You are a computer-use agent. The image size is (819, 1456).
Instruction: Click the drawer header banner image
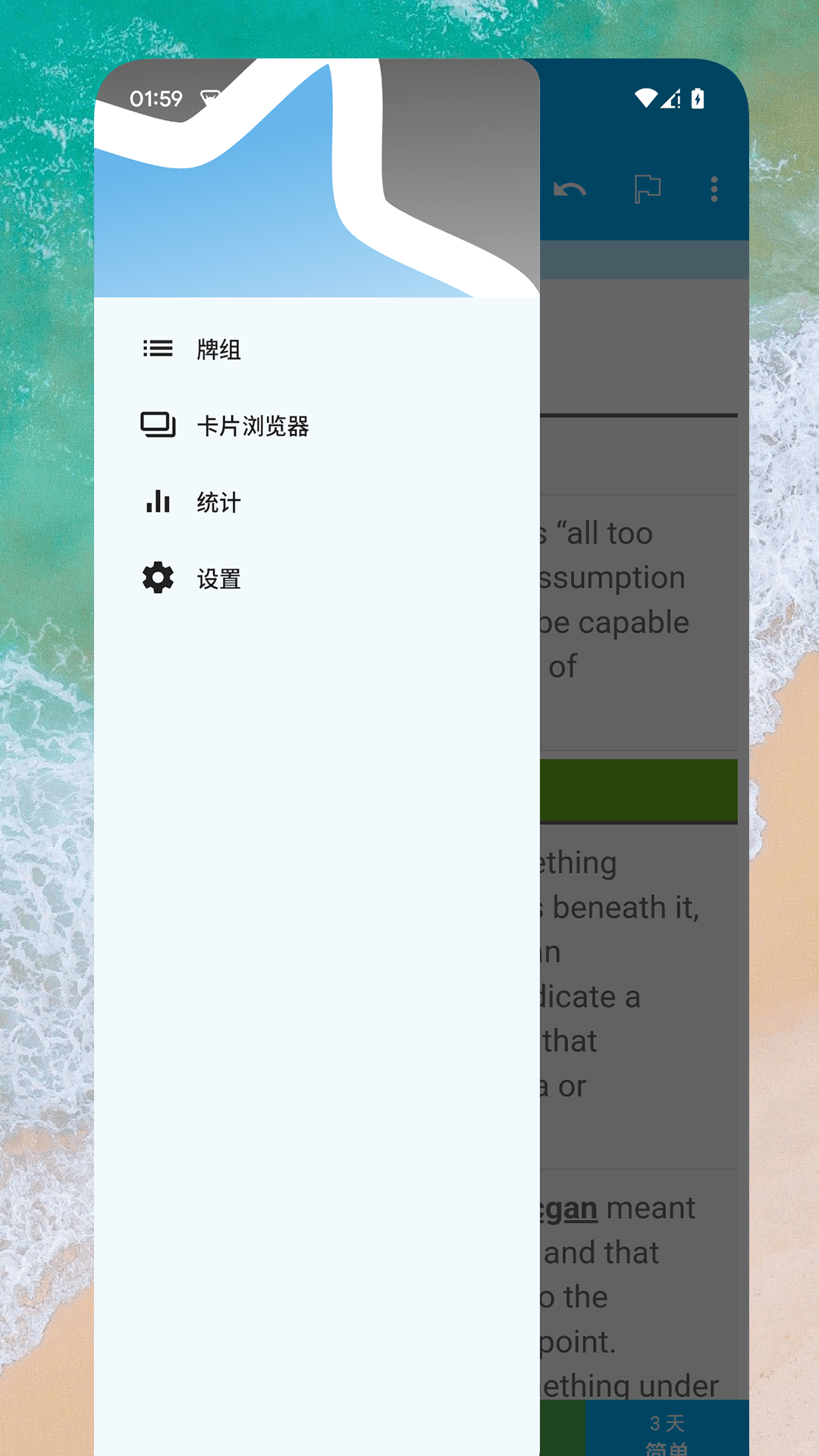coord(316,177)
